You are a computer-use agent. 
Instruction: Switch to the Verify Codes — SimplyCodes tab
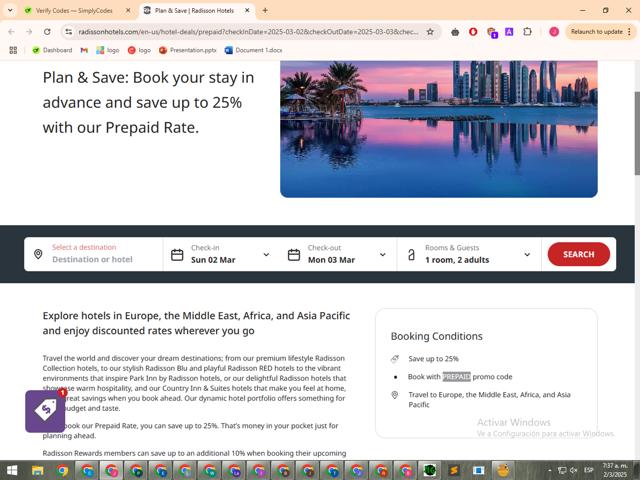pos(73,11)
